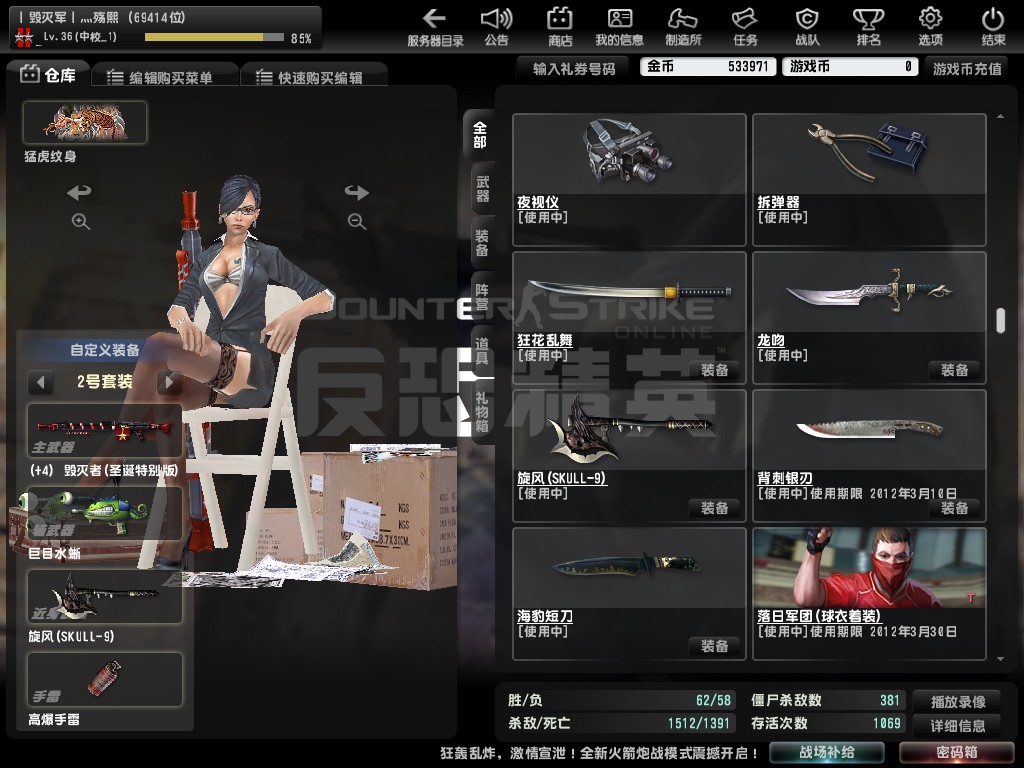Equip (装备) the 旋风(SKULL-9) axe
This screenshot has height=768, width=1024.
click(x=714, y=508)
